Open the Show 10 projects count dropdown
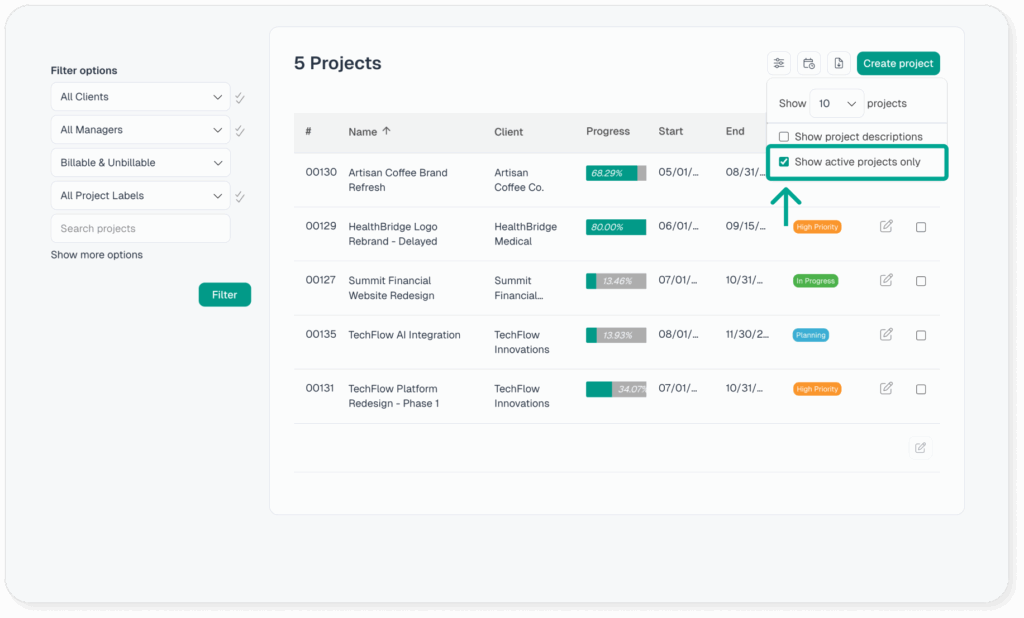The width and height of the screenshot is (1024, 618). tap(837, 103)
